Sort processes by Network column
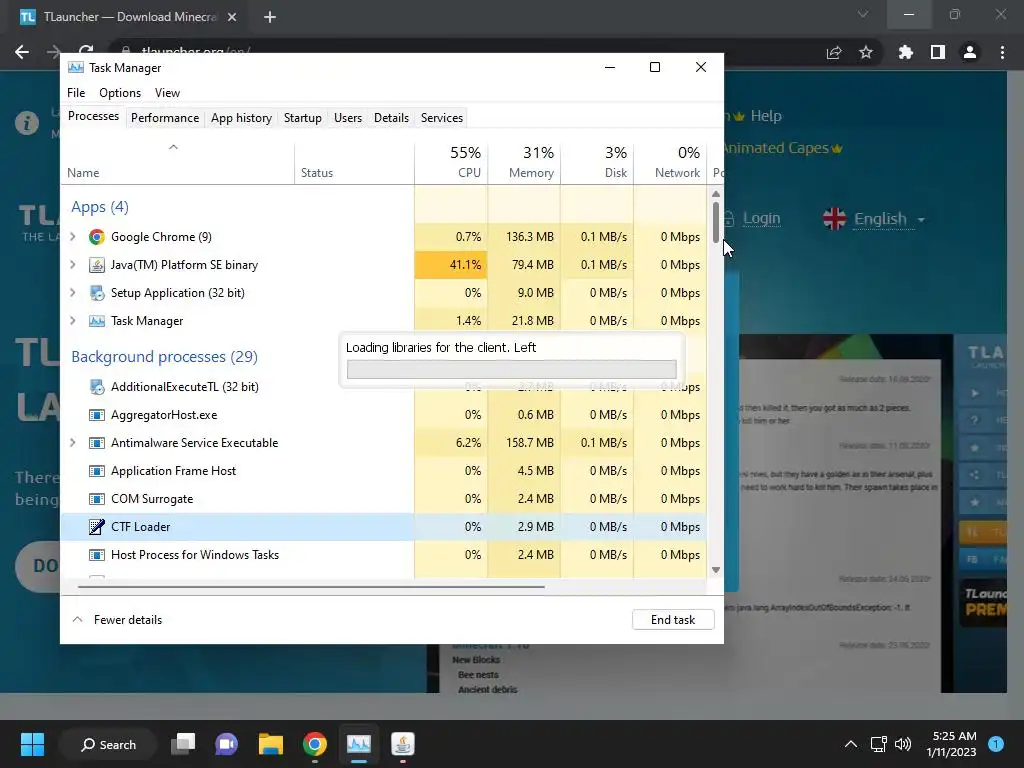Viewport: 1024px width, 768px height. tap(671, 162)
